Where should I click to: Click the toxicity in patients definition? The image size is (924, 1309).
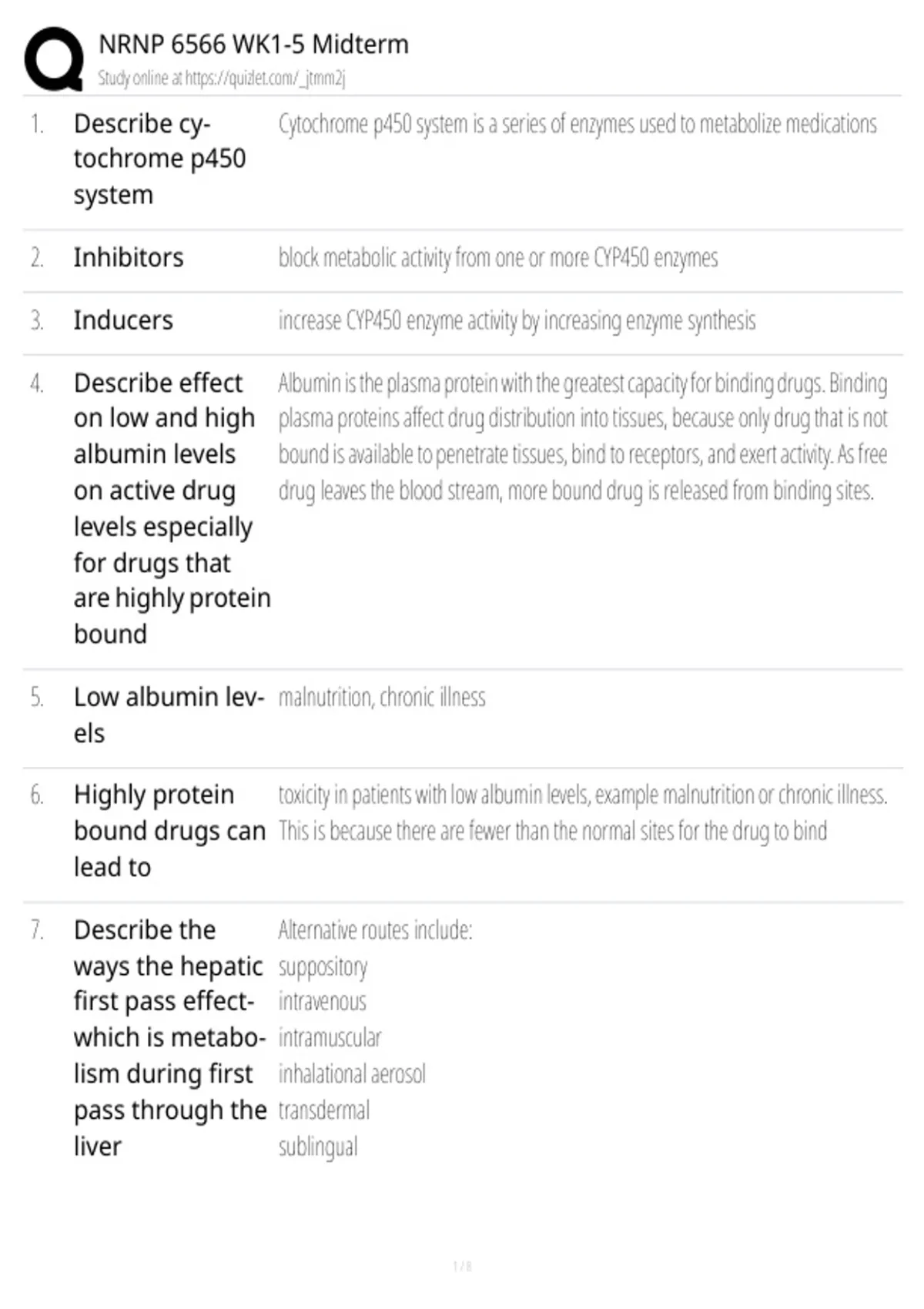point(583,812)
